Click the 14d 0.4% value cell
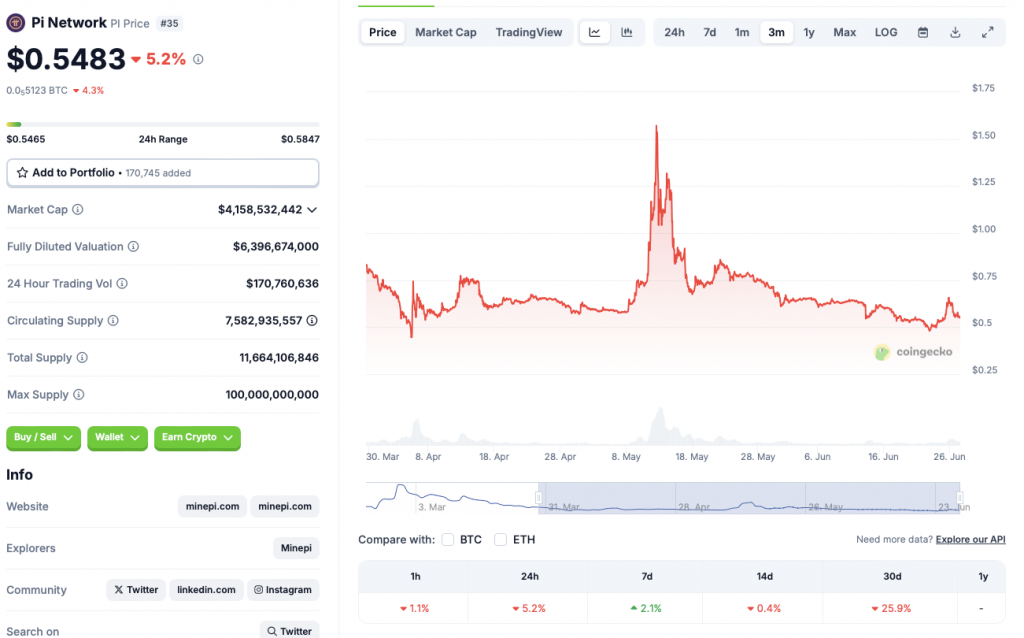This screenshot has height=638, width=1024. click(x=763, y=608)
